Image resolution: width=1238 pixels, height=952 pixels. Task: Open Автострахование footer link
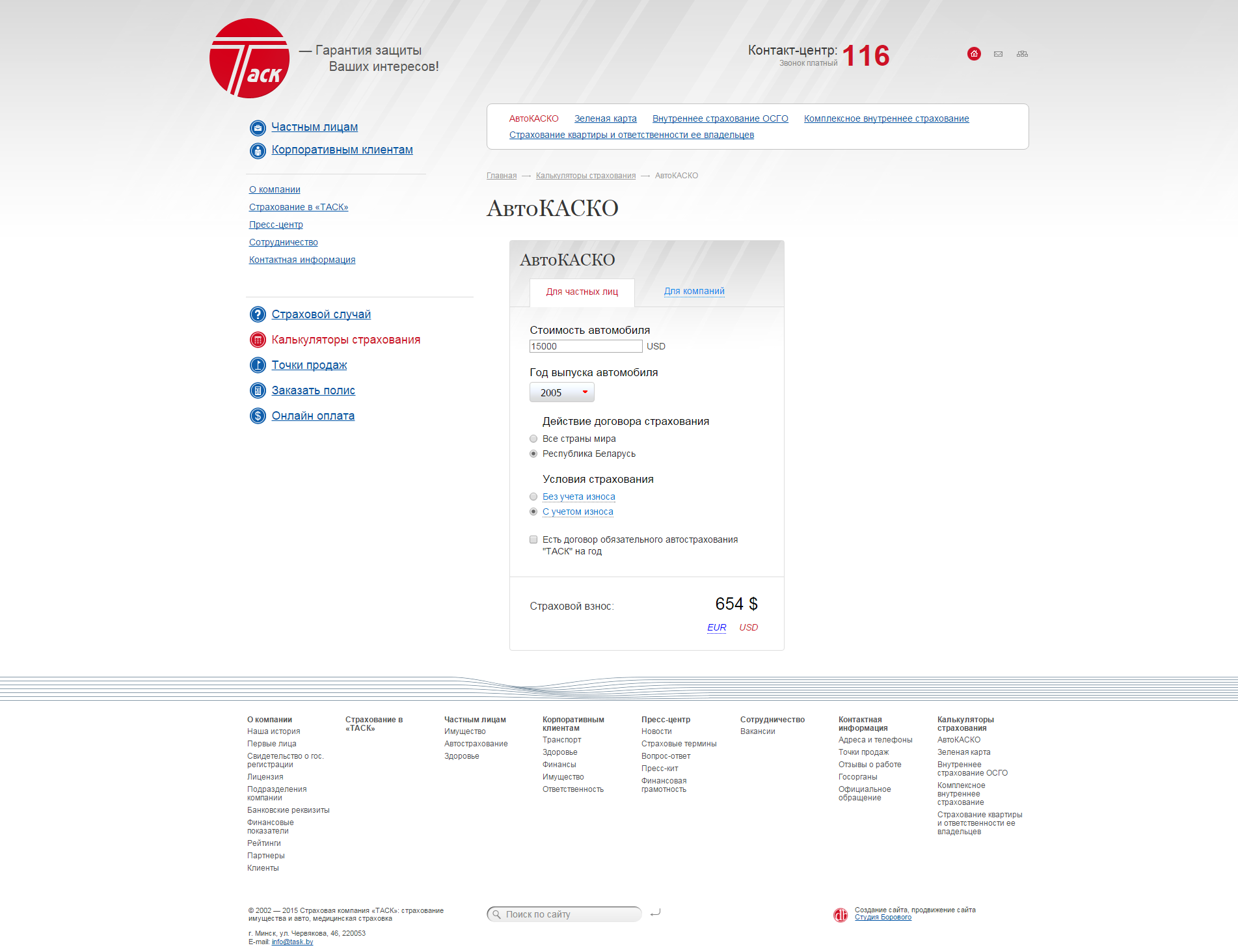tap(476, 744)
